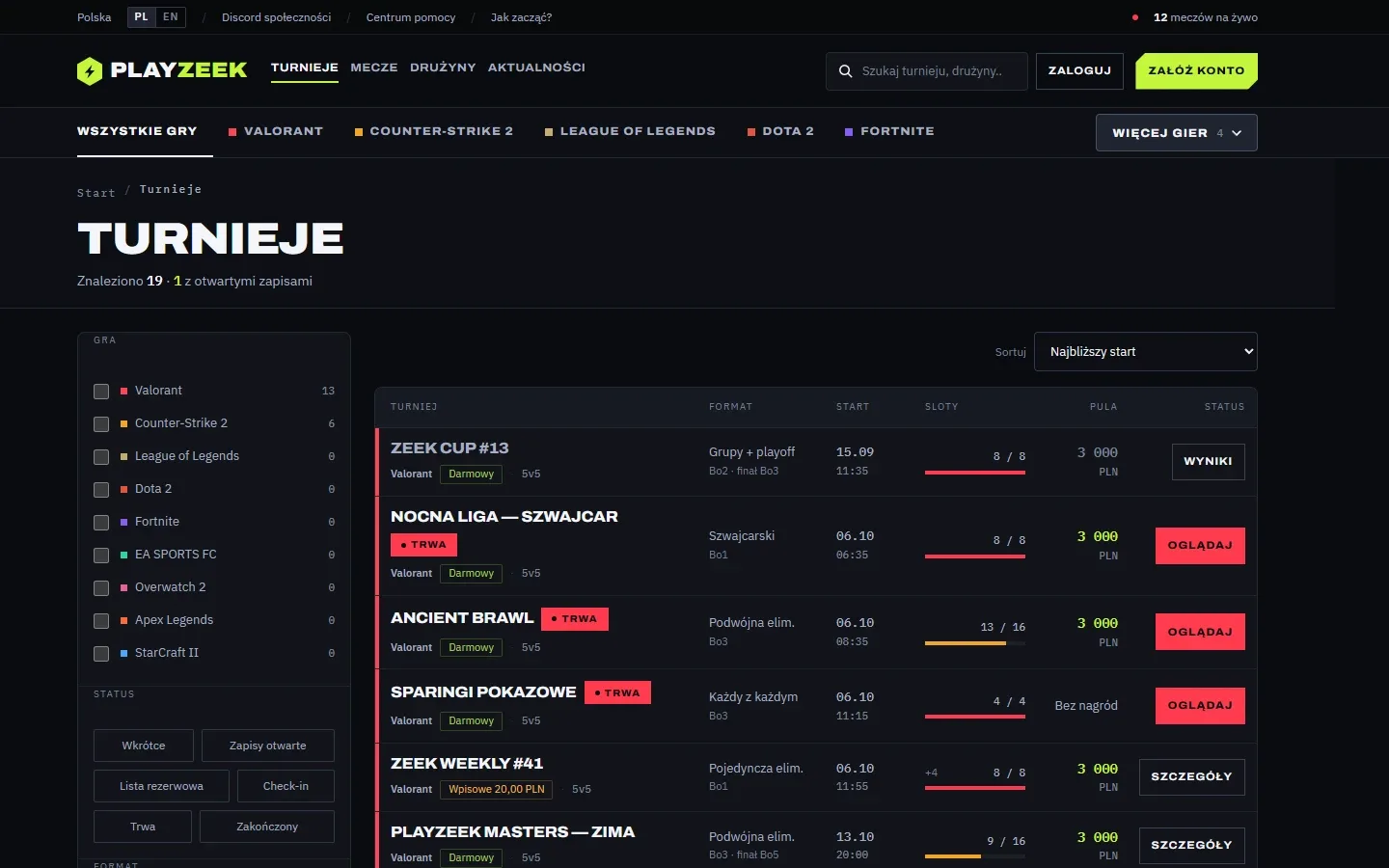Switch language to EN
Viewport: 1389px width, 868px height.
171,17
